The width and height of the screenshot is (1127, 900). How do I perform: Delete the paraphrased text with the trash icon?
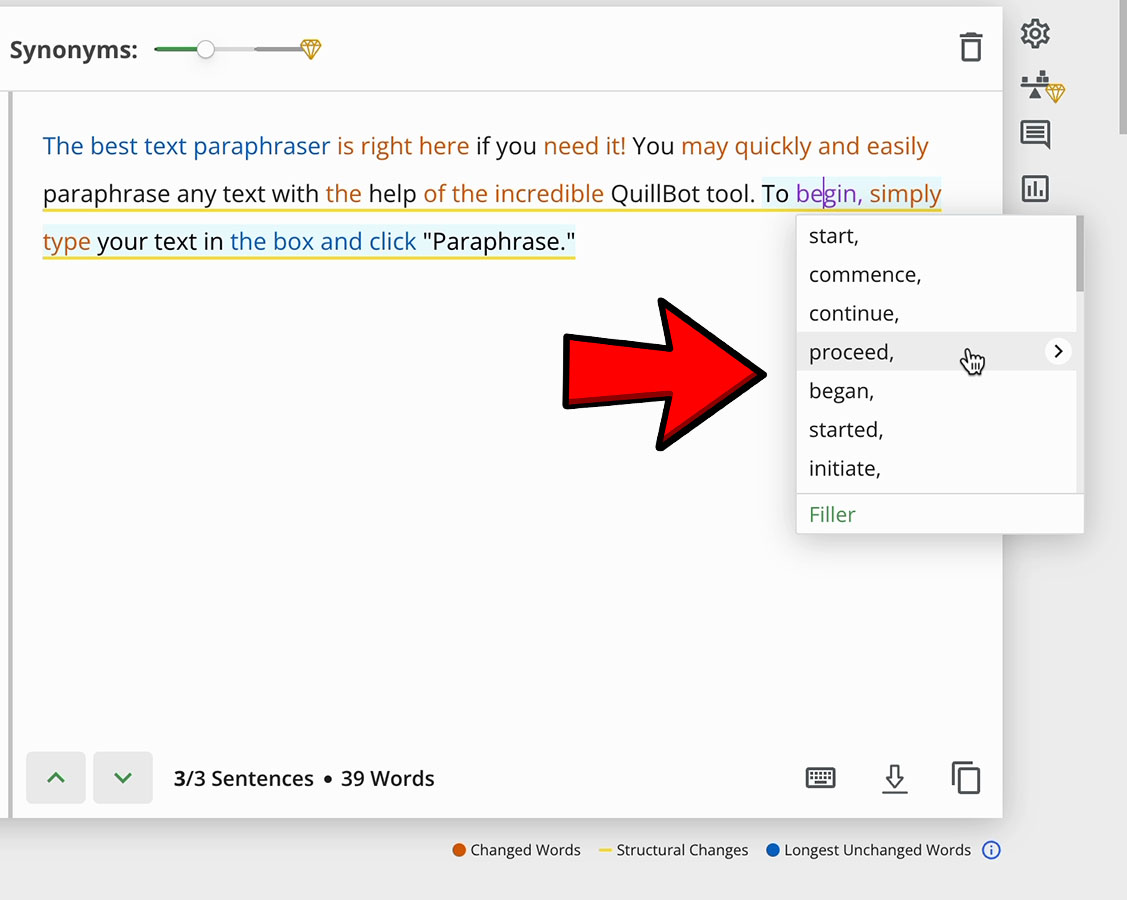(x=970, y=47)
